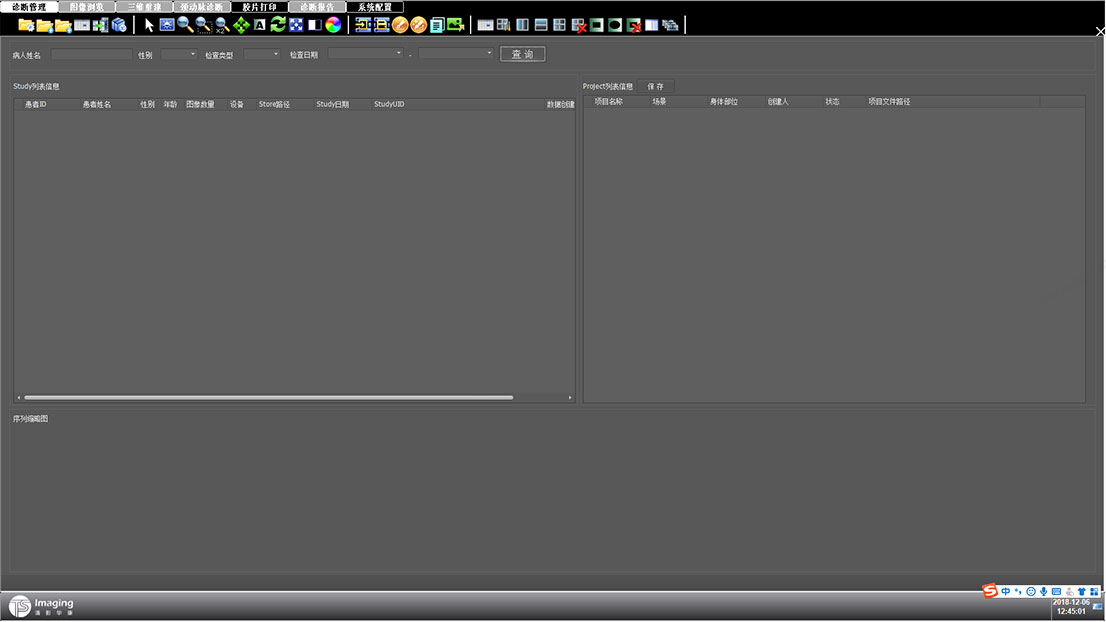This screenshot has width=1106, height=622.
Task: Click the Study list horizontal scrollbar
Action: pyautogui.click(x=268, y=398)
